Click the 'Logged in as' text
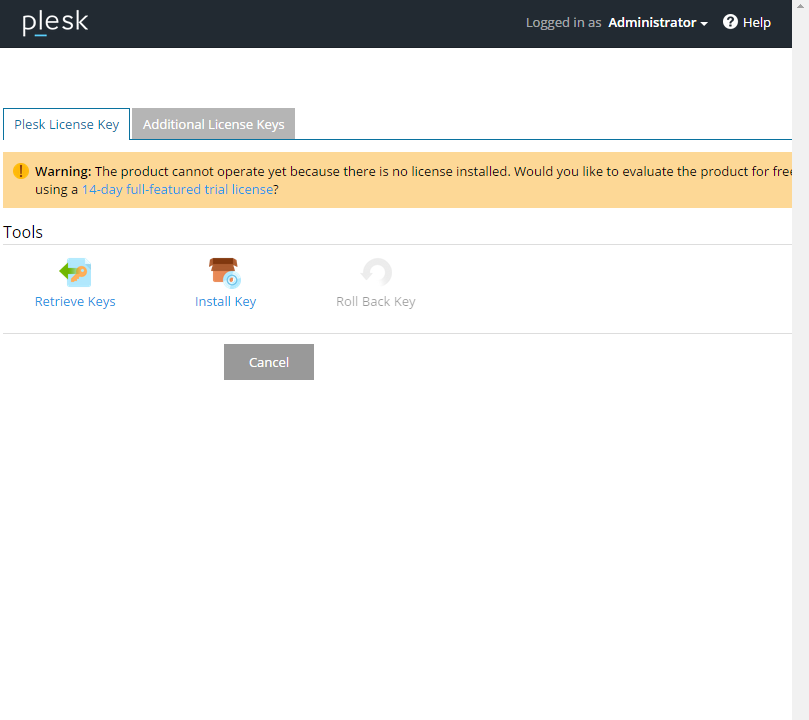Image resolution: width=809 pixels, height=720 pixels. (563, 23)
